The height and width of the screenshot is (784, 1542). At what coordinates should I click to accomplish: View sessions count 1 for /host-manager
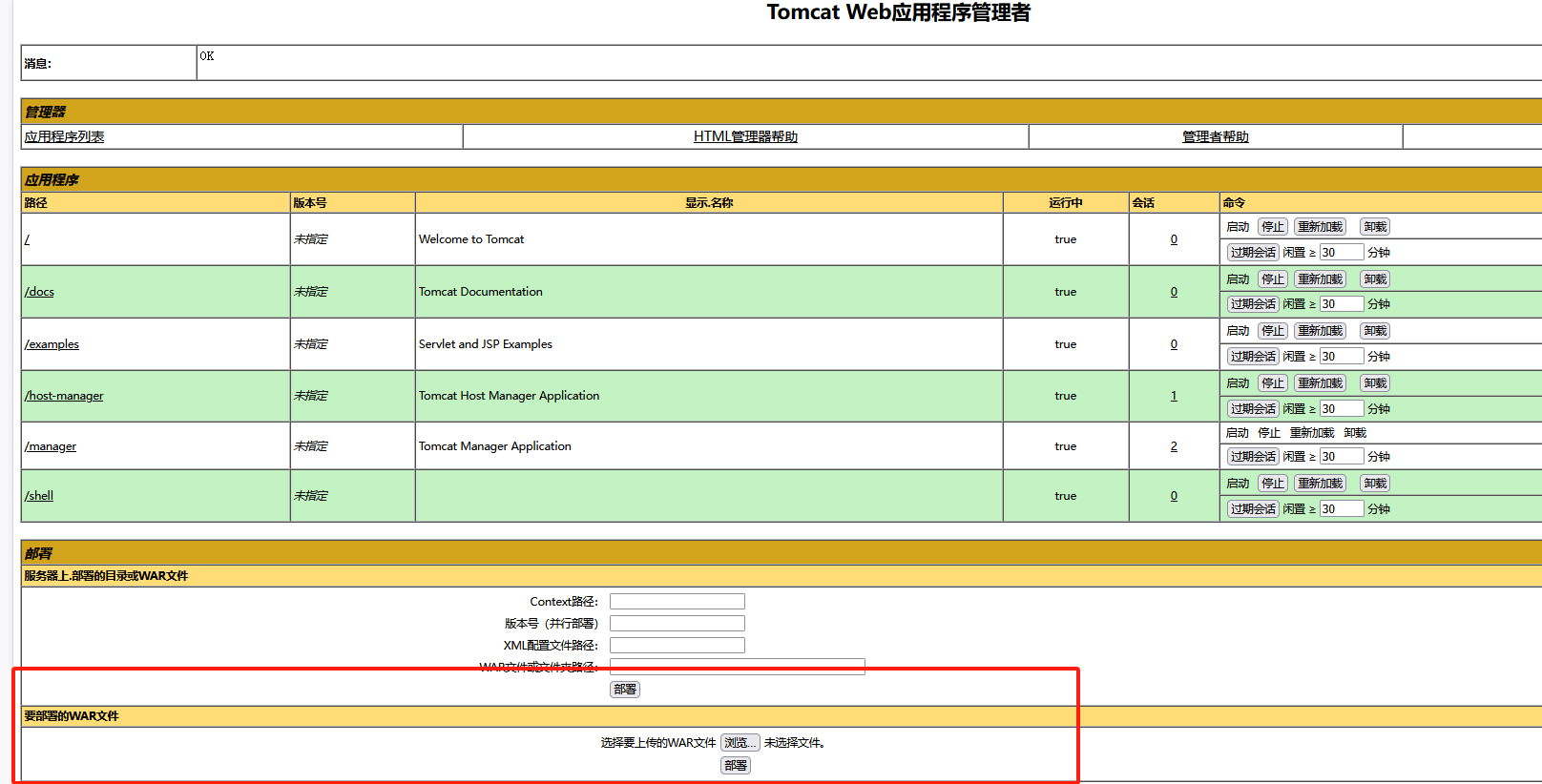1174,396
